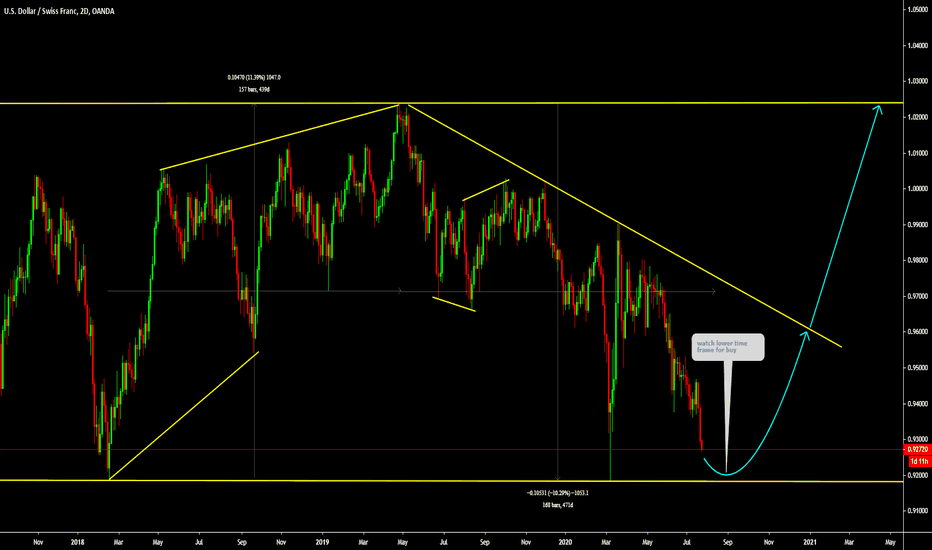Click the 1.04000 price axis label

coord(918,45)
